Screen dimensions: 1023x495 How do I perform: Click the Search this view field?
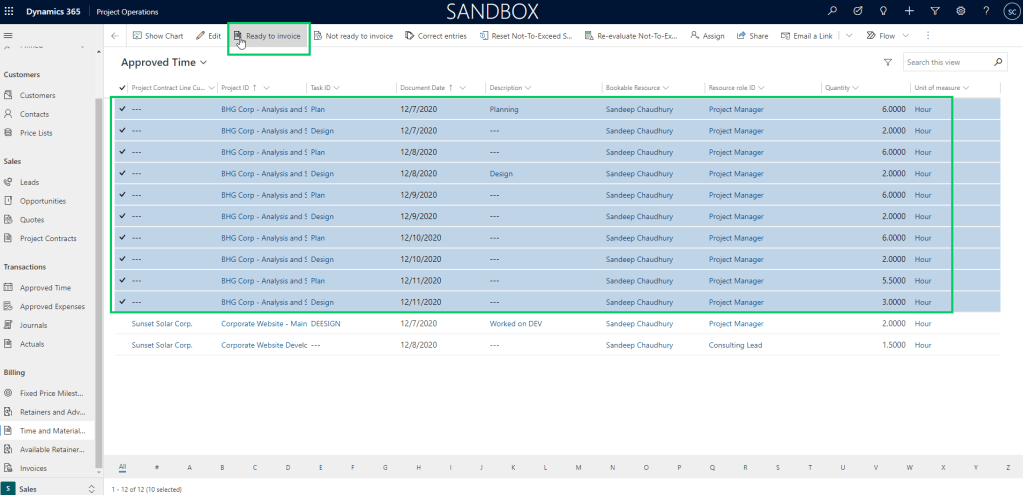pyautogui.click(x=947, y=62)
